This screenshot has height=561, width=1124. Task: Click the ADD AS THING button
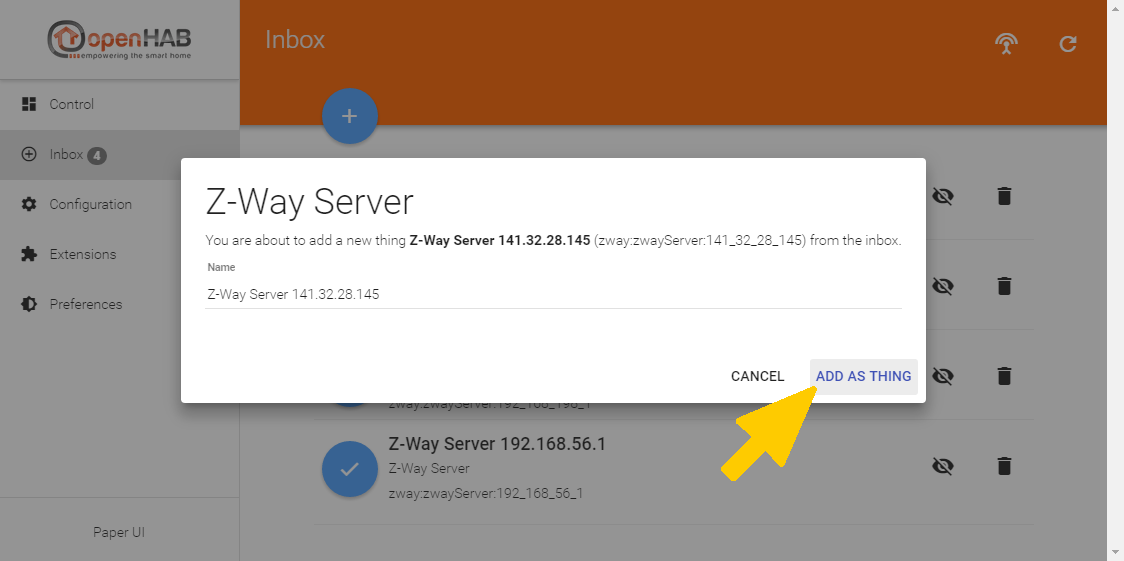click(863, 376)
